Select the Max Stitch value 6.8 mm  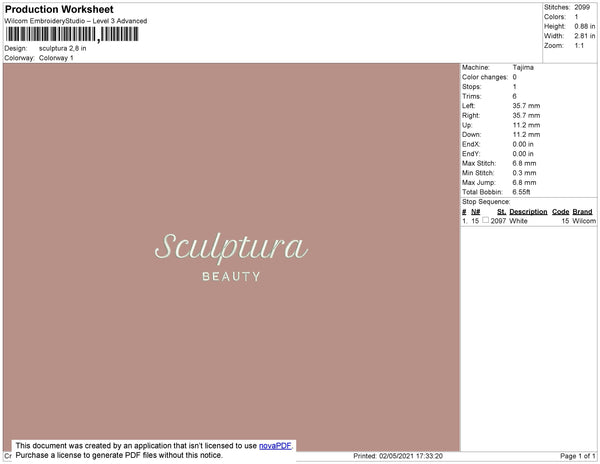525,163
